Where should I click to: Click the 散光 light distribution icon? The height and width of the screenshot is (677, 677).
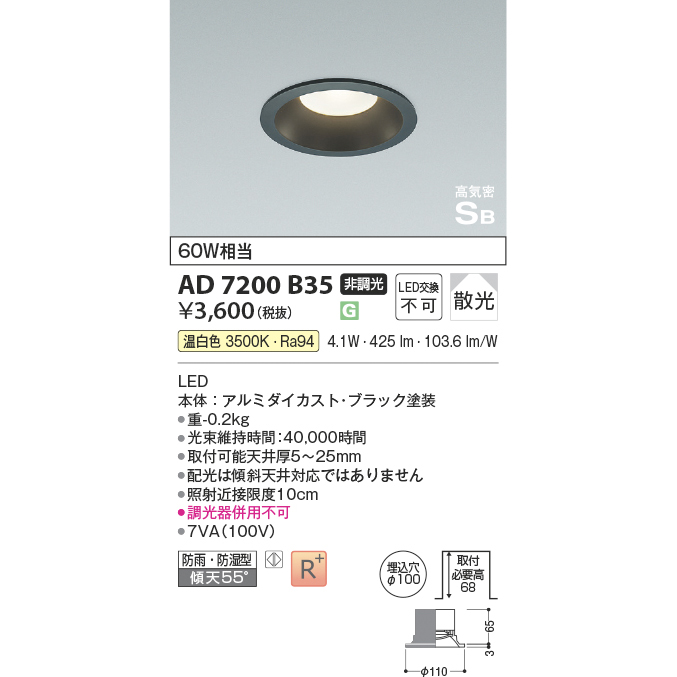(474, 297)
